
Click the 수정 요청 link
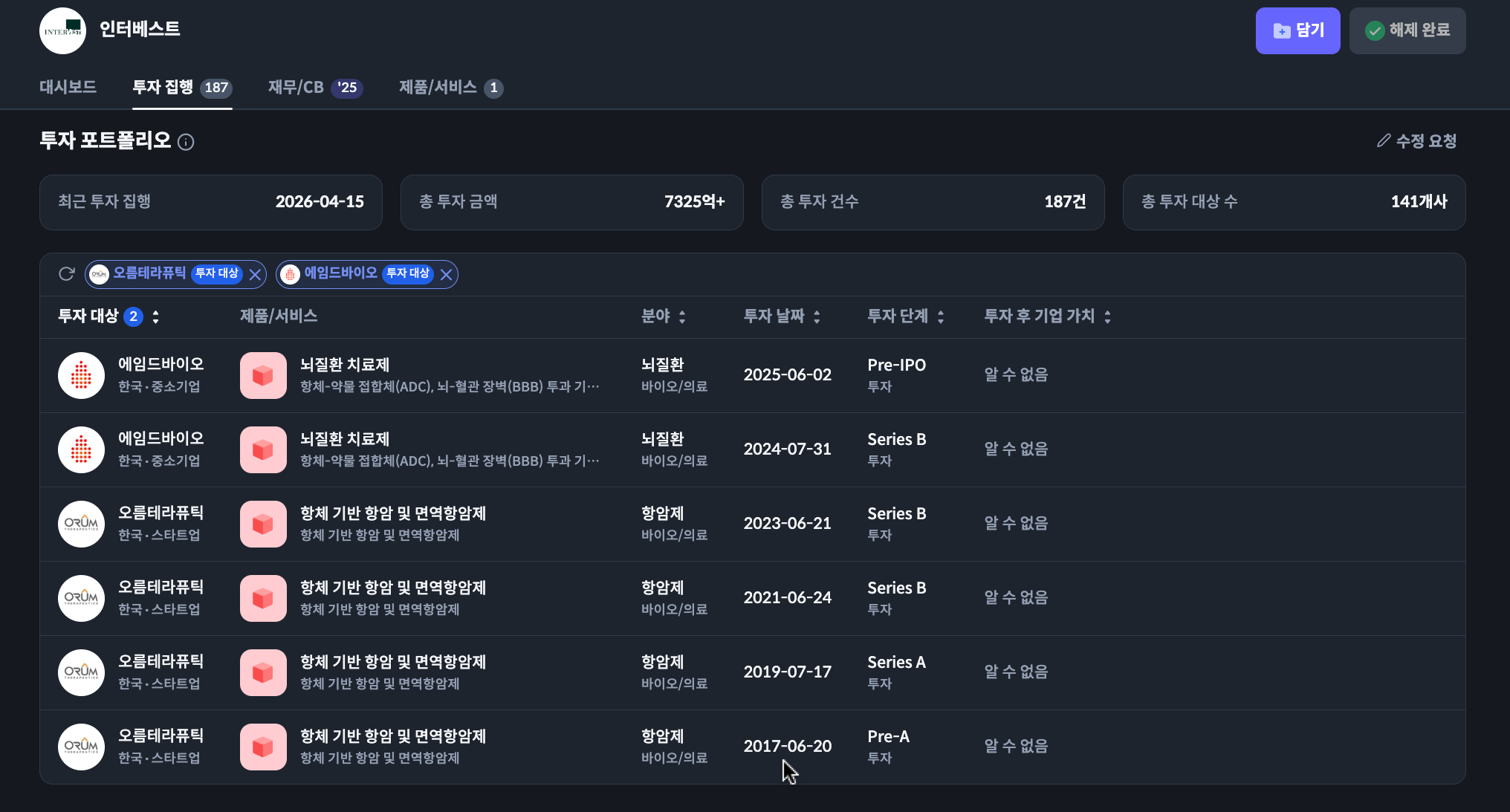coord(1416,141)
